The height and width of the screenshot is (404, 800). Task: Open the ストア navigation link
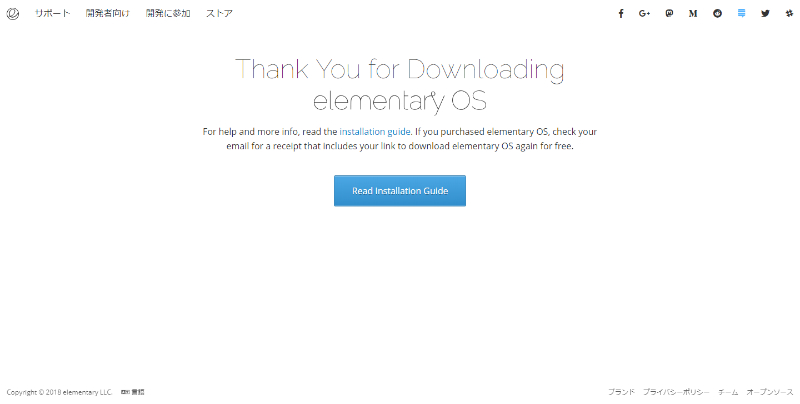pyautogui.click(x=219, y=14)
